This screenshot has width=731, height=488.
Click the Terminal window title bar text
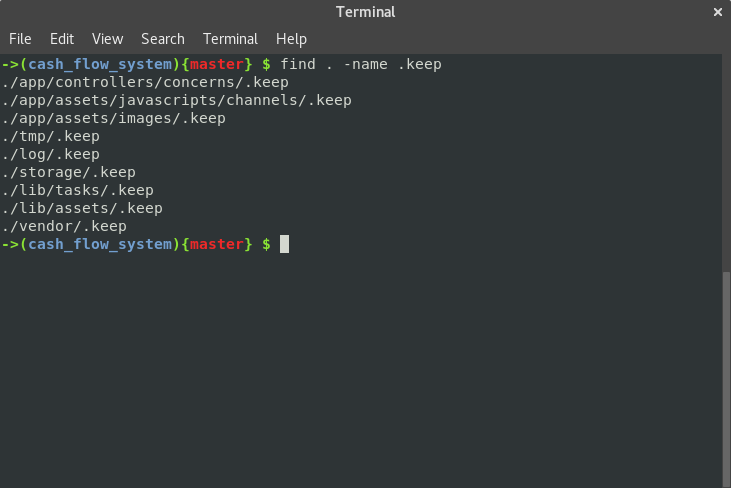(x=365, y=12)
